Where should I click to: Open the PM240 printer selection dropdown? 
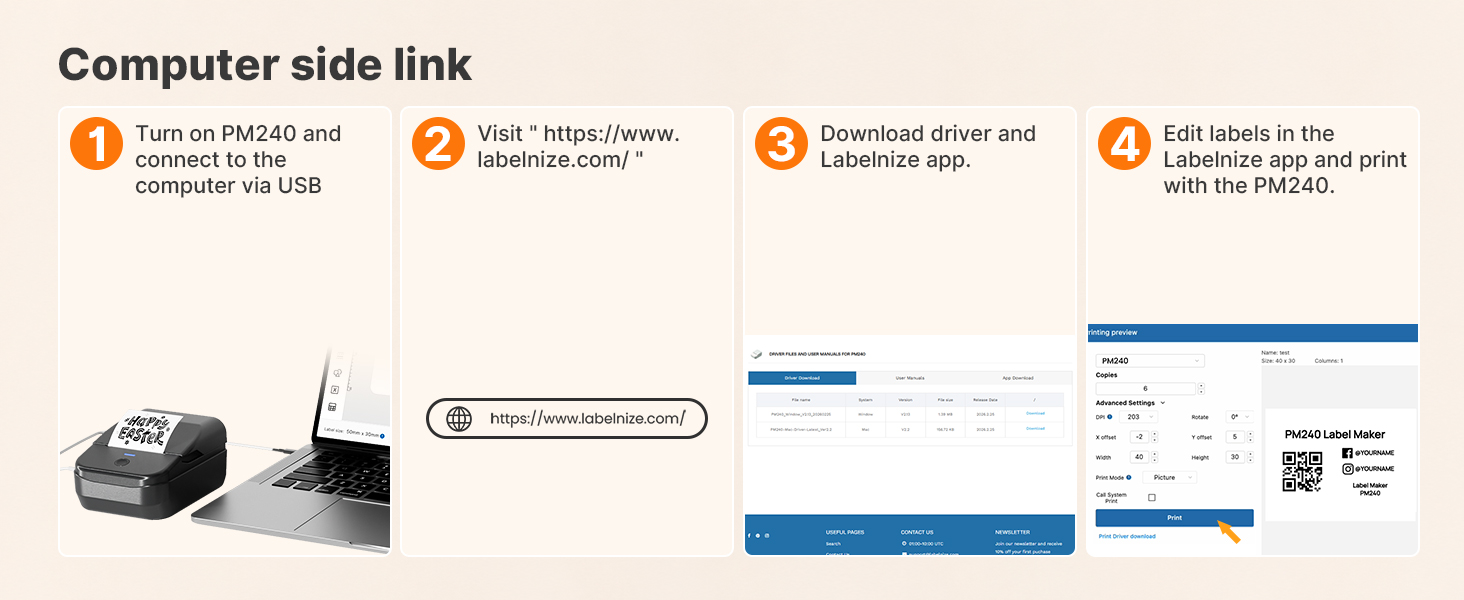coord(1150,361)
